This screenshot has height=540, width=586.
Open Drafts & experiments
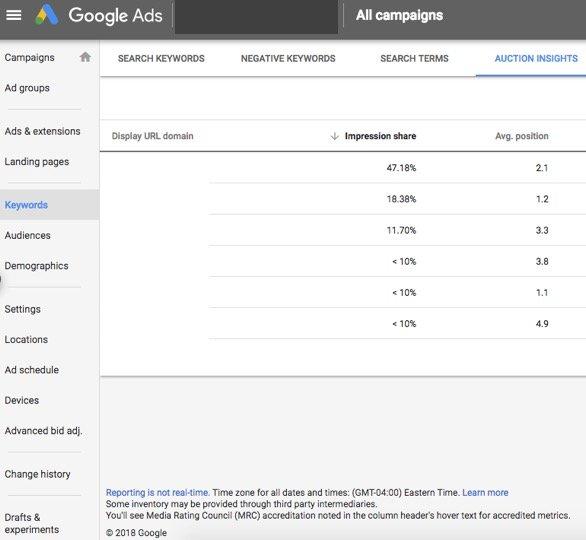(x=32, y=523)
